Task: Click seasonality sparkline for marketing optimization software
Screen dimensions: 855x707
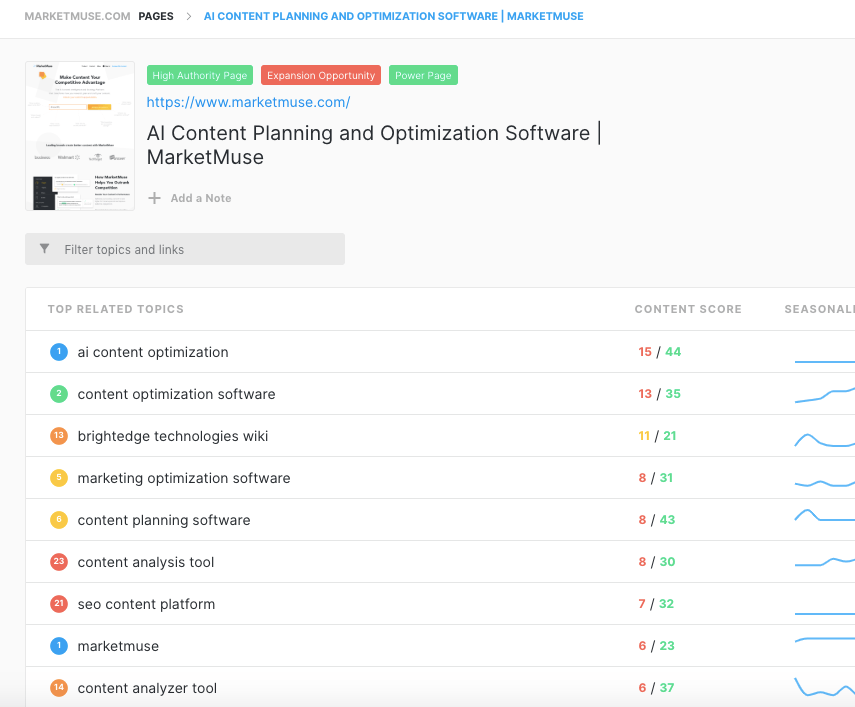Action: click(824, 483)
